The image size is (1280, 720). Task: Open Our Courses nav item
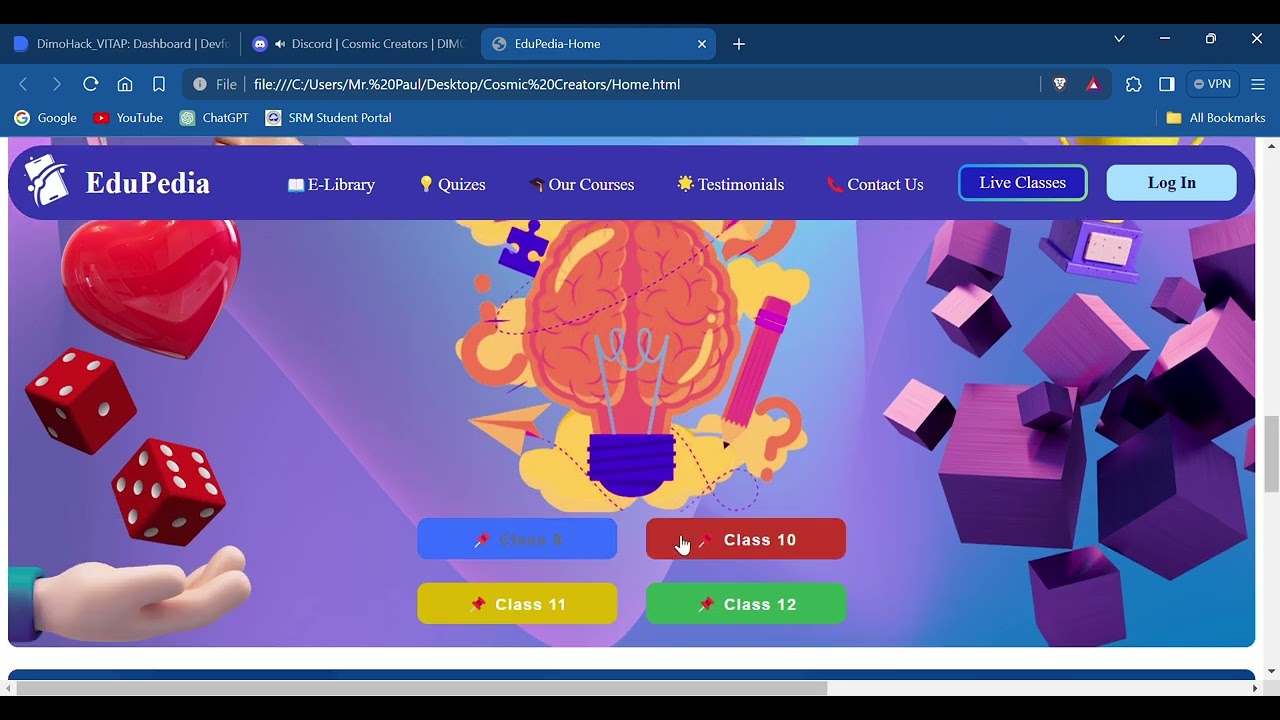[x=581, y=184]
